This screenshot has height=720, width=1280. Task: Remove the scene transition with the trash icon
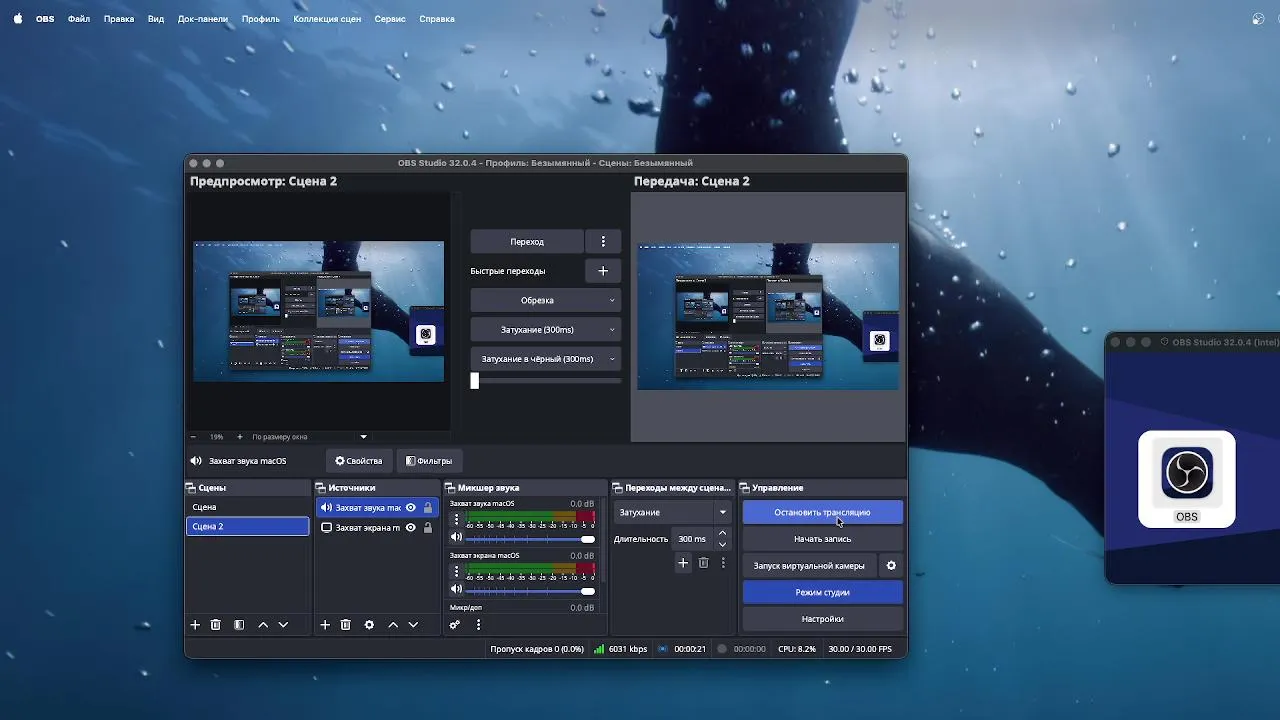tap(703, 563)
